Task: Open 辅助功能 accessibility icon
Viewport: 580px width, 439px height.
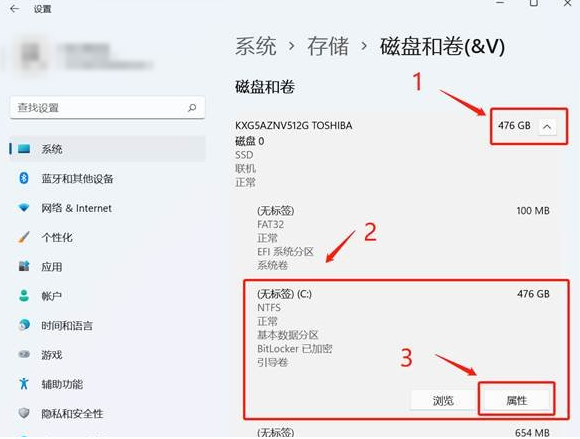Action: (x=24, y=384)
